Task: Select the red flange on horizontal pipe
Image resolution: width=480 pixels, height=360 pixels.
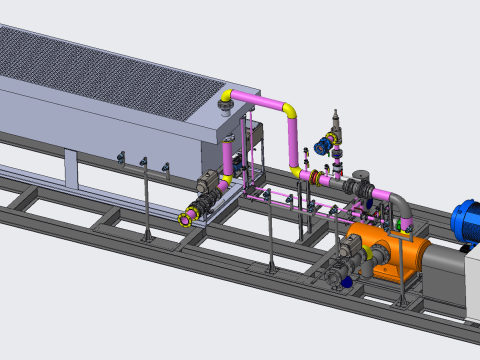Action: (313, 177)
